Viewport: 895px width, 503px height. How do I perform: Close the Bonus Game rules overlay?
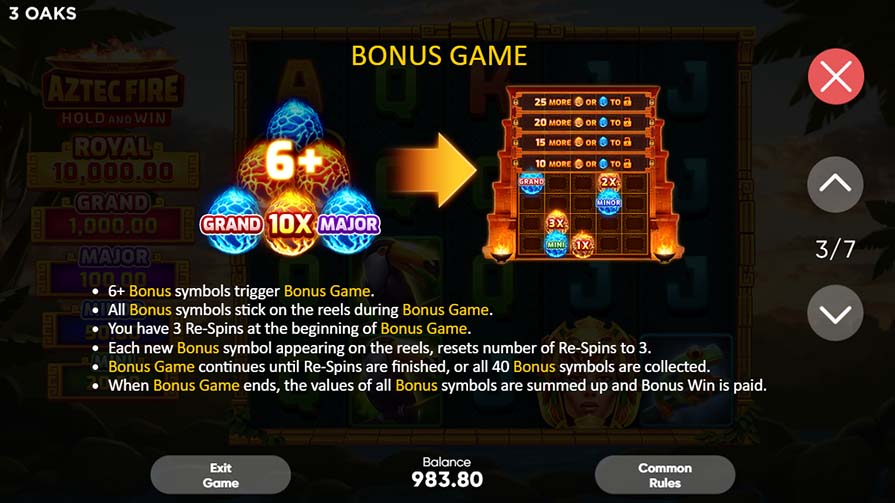pyautogui.click(x=836, y=77)
